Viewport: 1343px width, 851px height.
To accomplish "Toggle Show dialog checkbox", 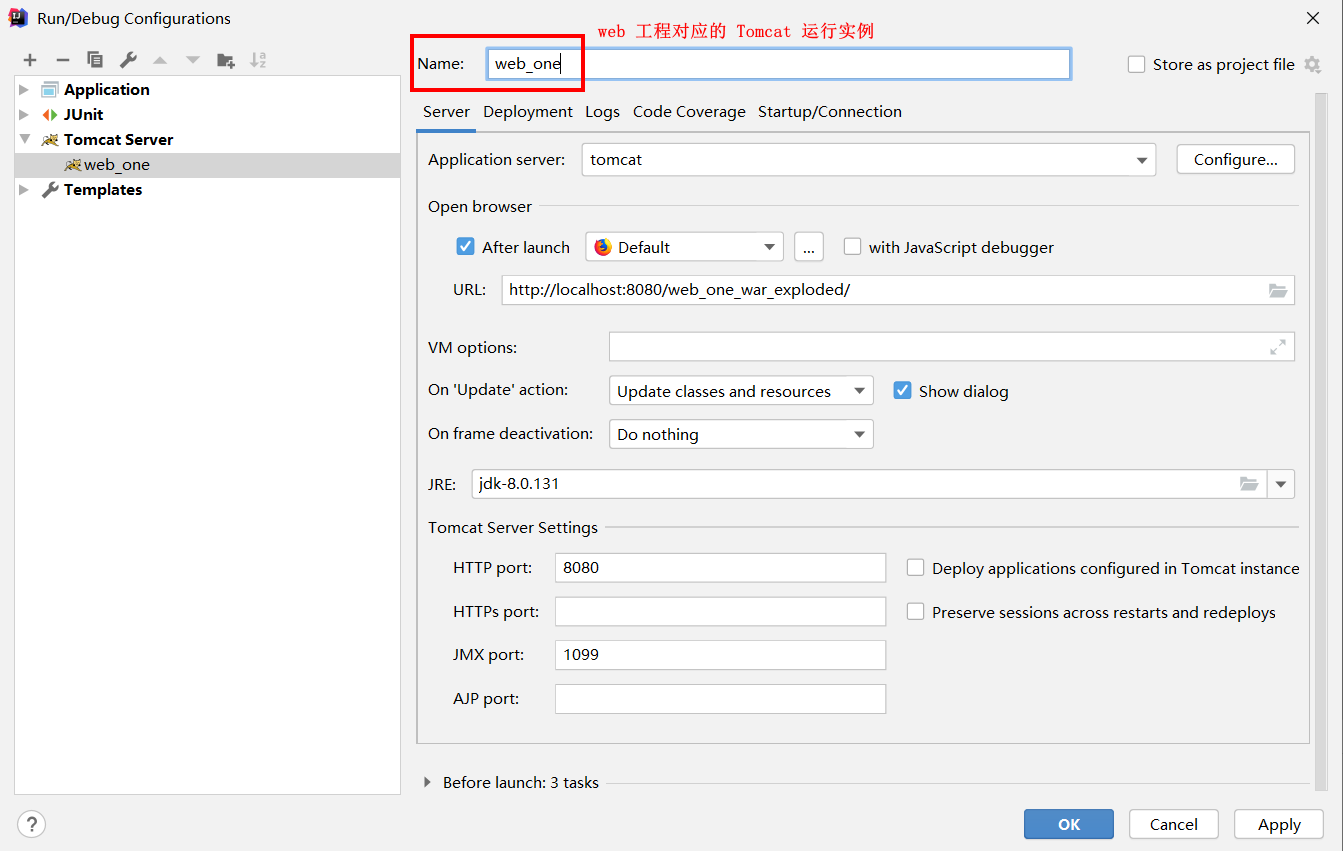I will click(902, 390).
